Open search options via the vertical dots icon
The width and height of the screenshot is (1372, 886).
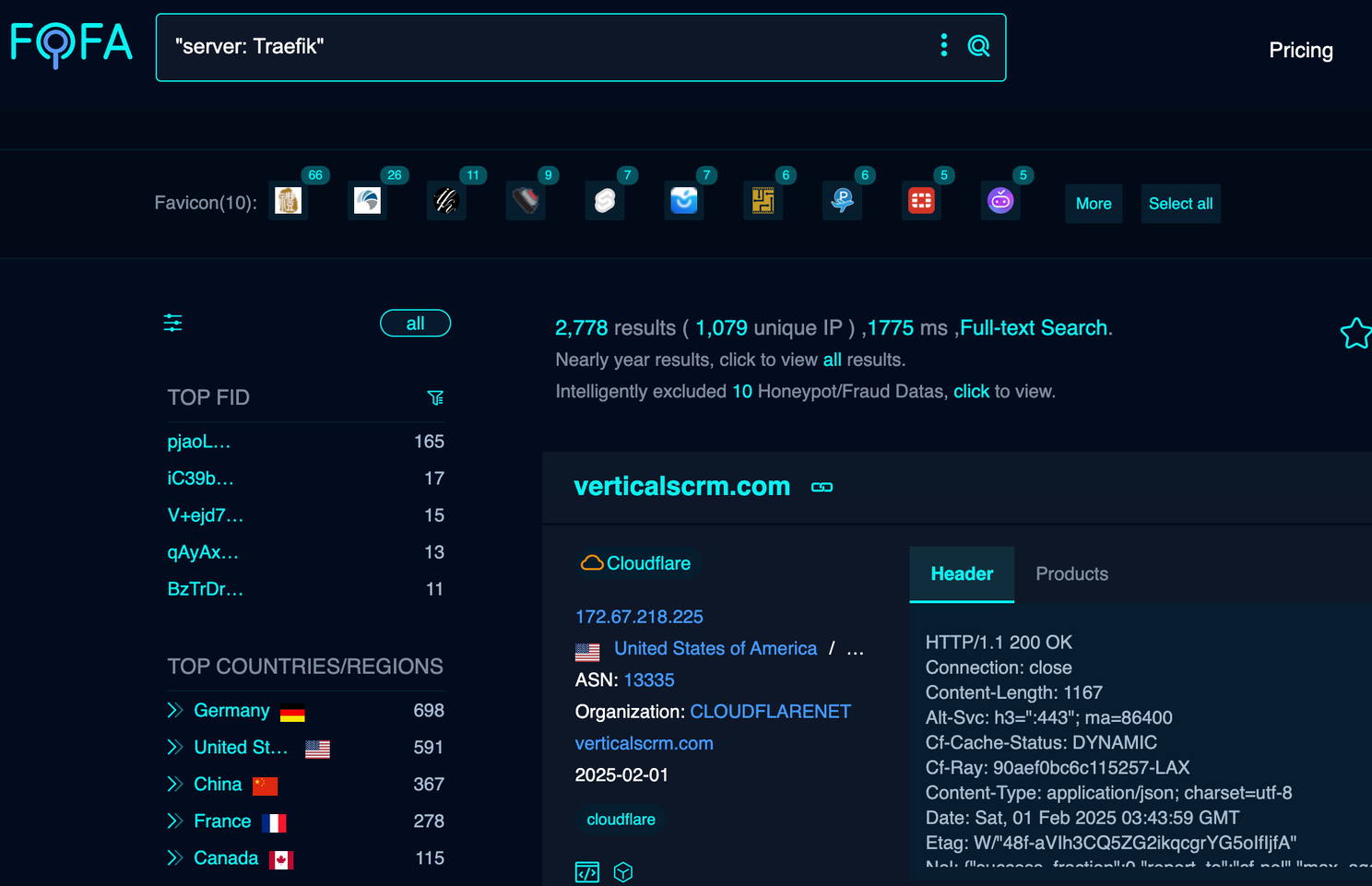point(943,45)
